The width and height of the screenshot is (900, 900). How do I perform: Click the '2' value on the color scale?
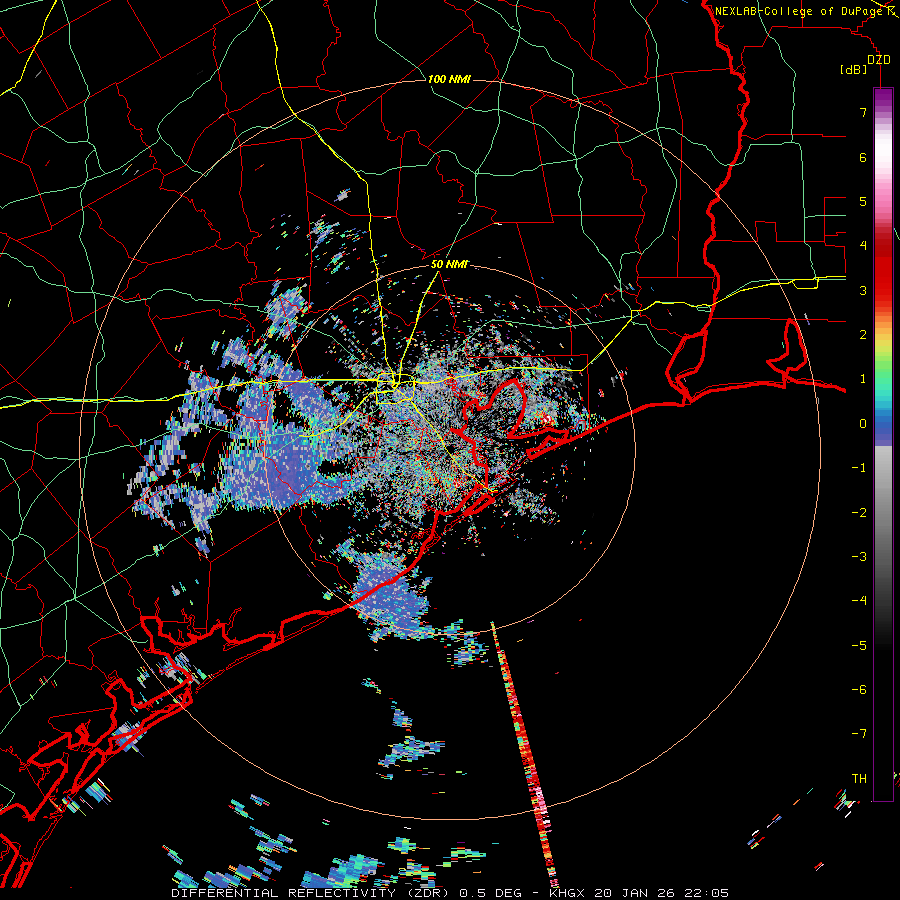click(863, 335)
